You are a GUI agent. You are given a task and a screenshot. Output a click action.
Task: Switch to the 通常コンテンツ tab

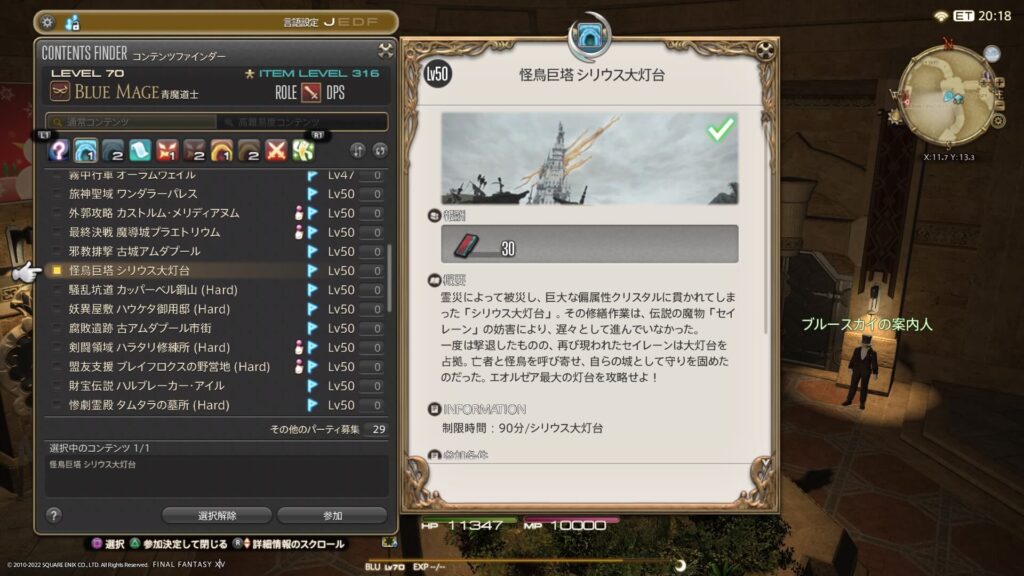point(131,122)
